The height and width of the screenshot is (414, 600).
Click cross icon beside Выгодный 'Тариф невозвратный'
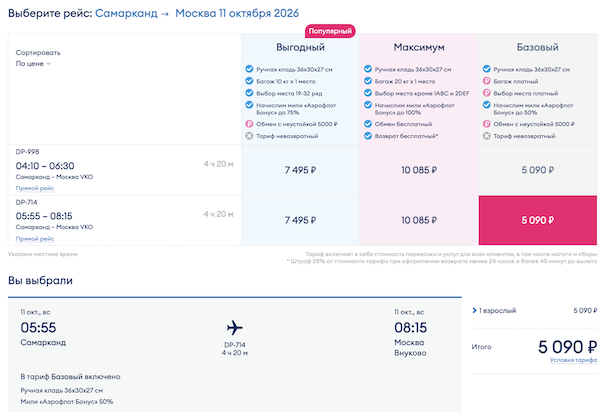pos(249,135)
